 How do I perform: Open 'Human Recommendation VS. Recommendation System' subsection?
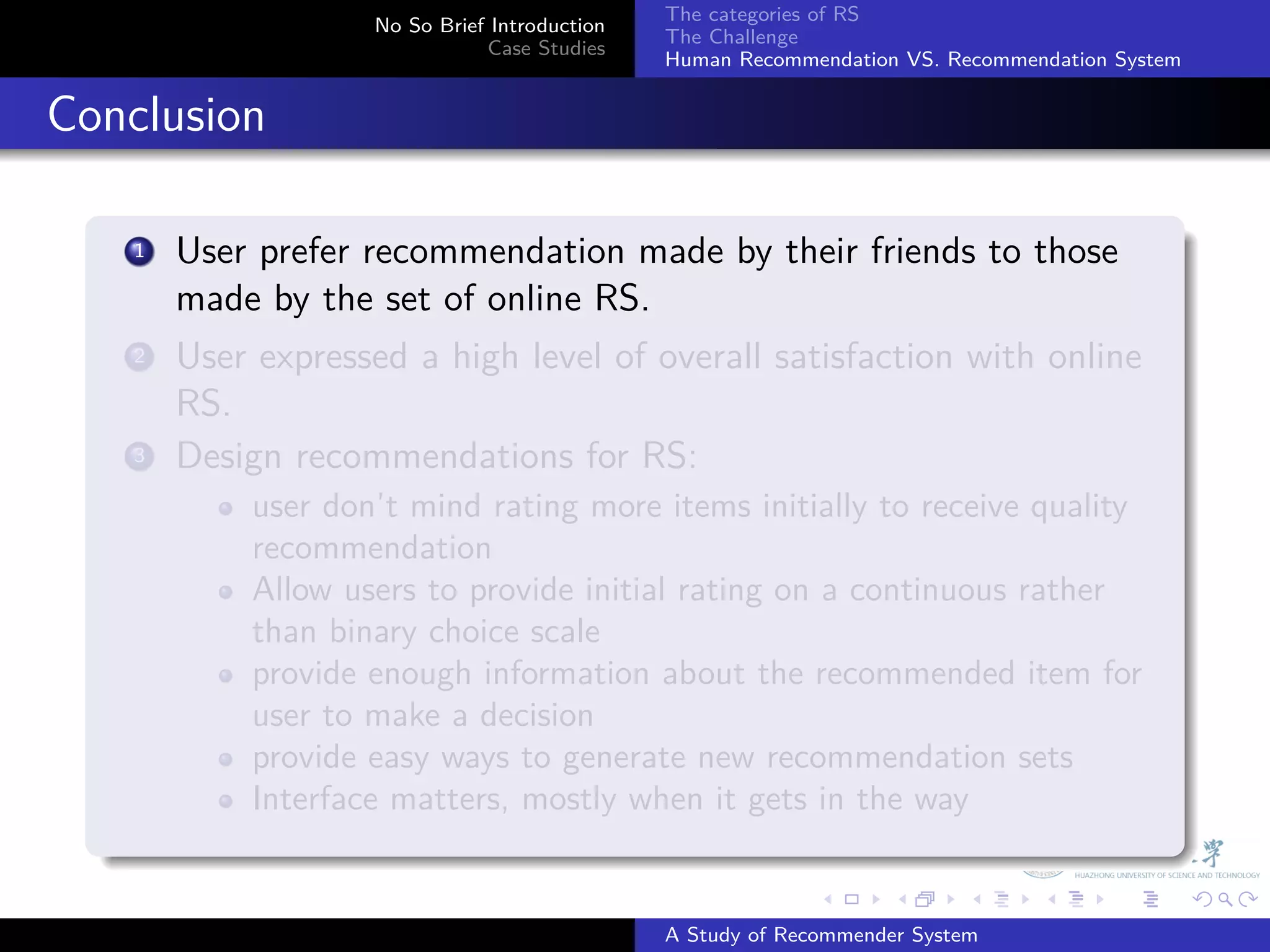point(923,59)
